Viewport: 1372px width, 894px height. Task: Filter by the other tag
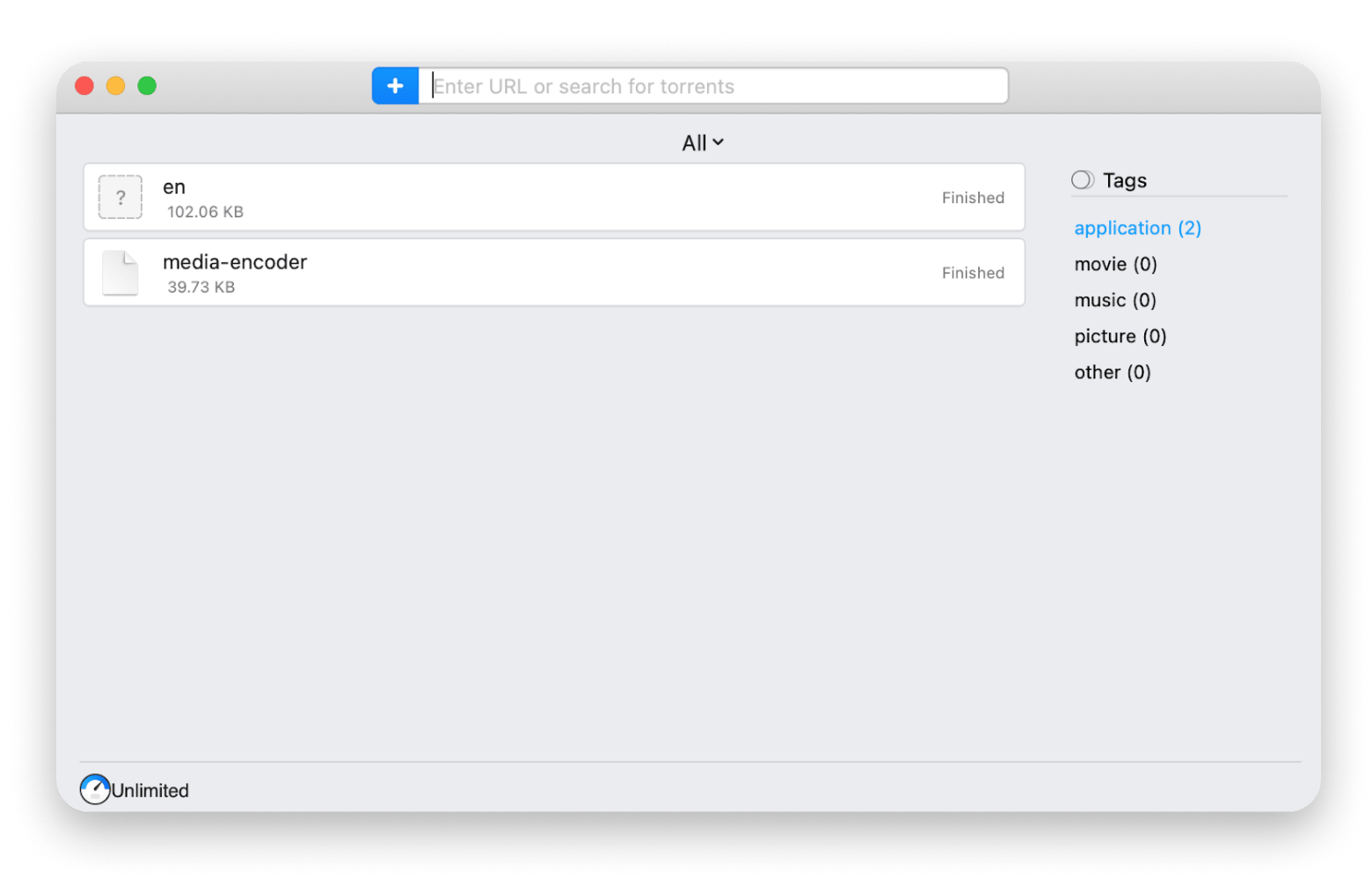click(x=1112, y=372)
